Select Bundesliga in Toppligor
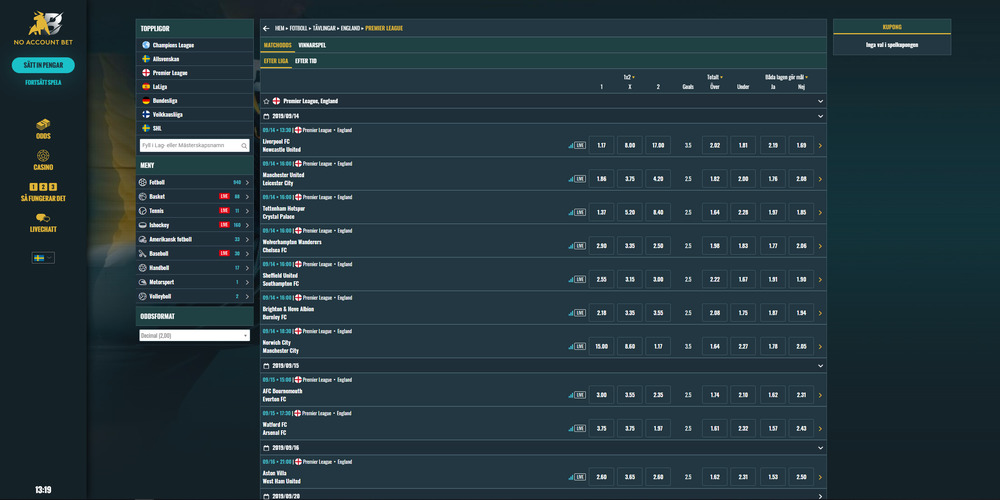This screenshot has width=1000, height=500. point(195,101)
